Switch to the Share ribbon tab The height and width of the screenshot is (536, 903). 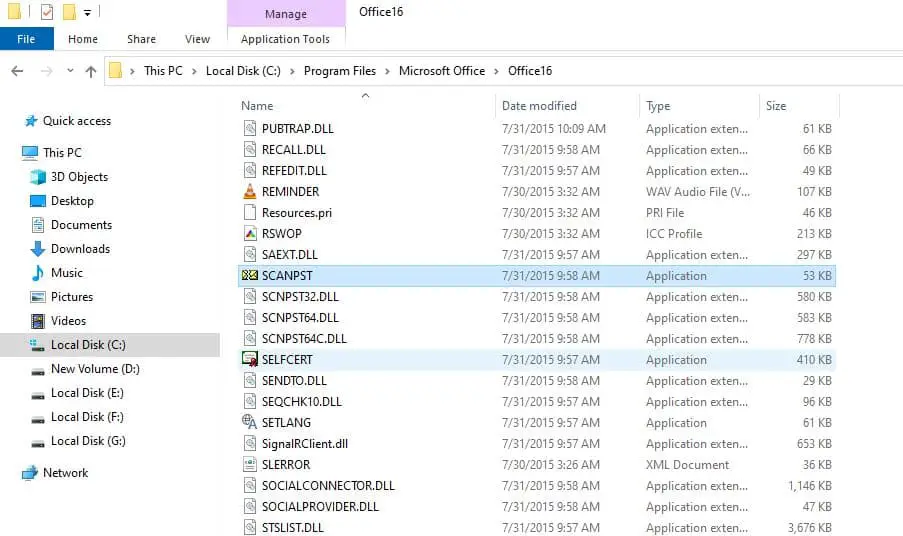pyautogui.click(x=141, y=39)
